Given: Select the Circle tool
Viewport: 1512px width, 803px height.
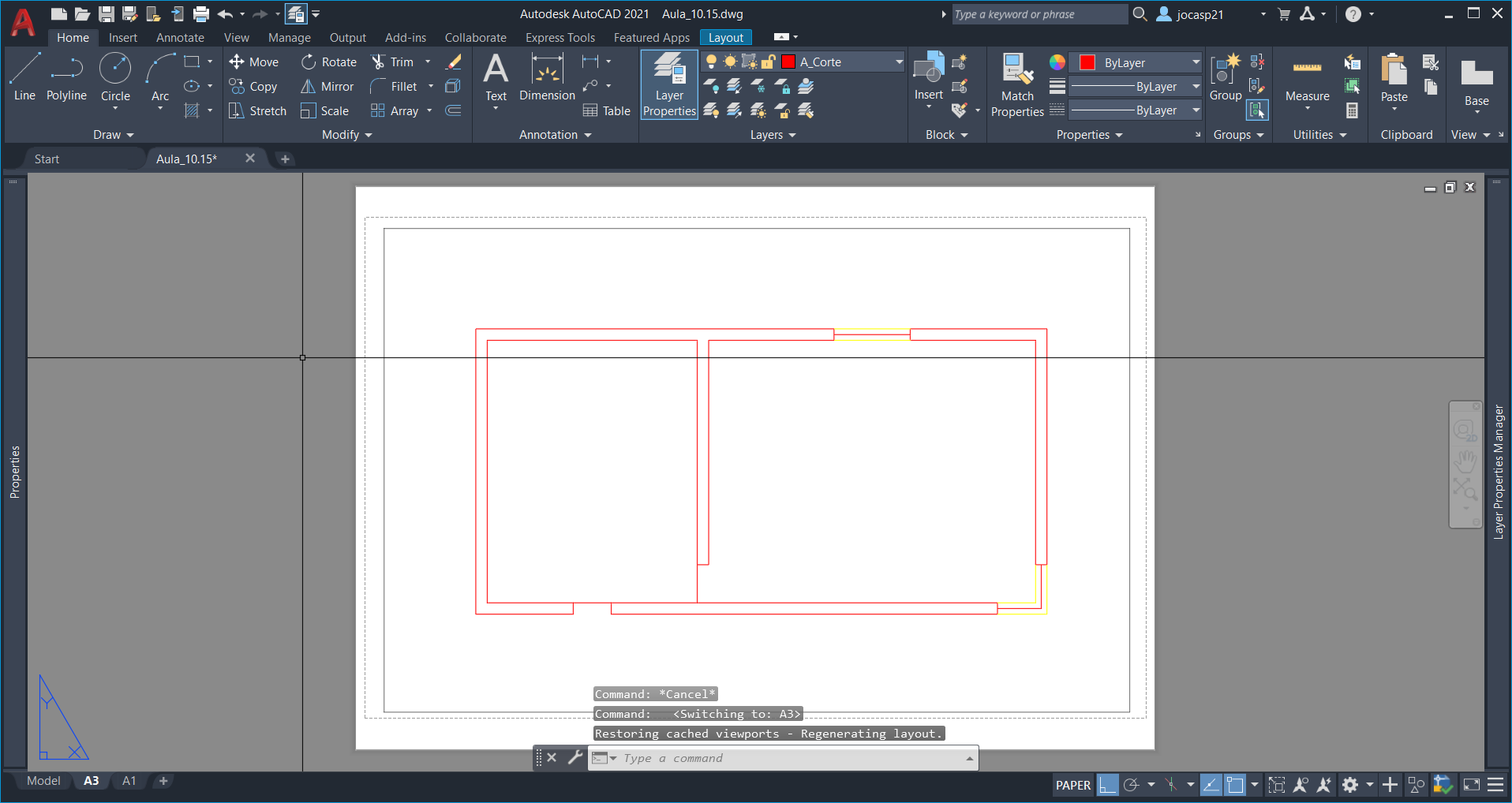Looking at the screenshot, I should coord(115,77).
